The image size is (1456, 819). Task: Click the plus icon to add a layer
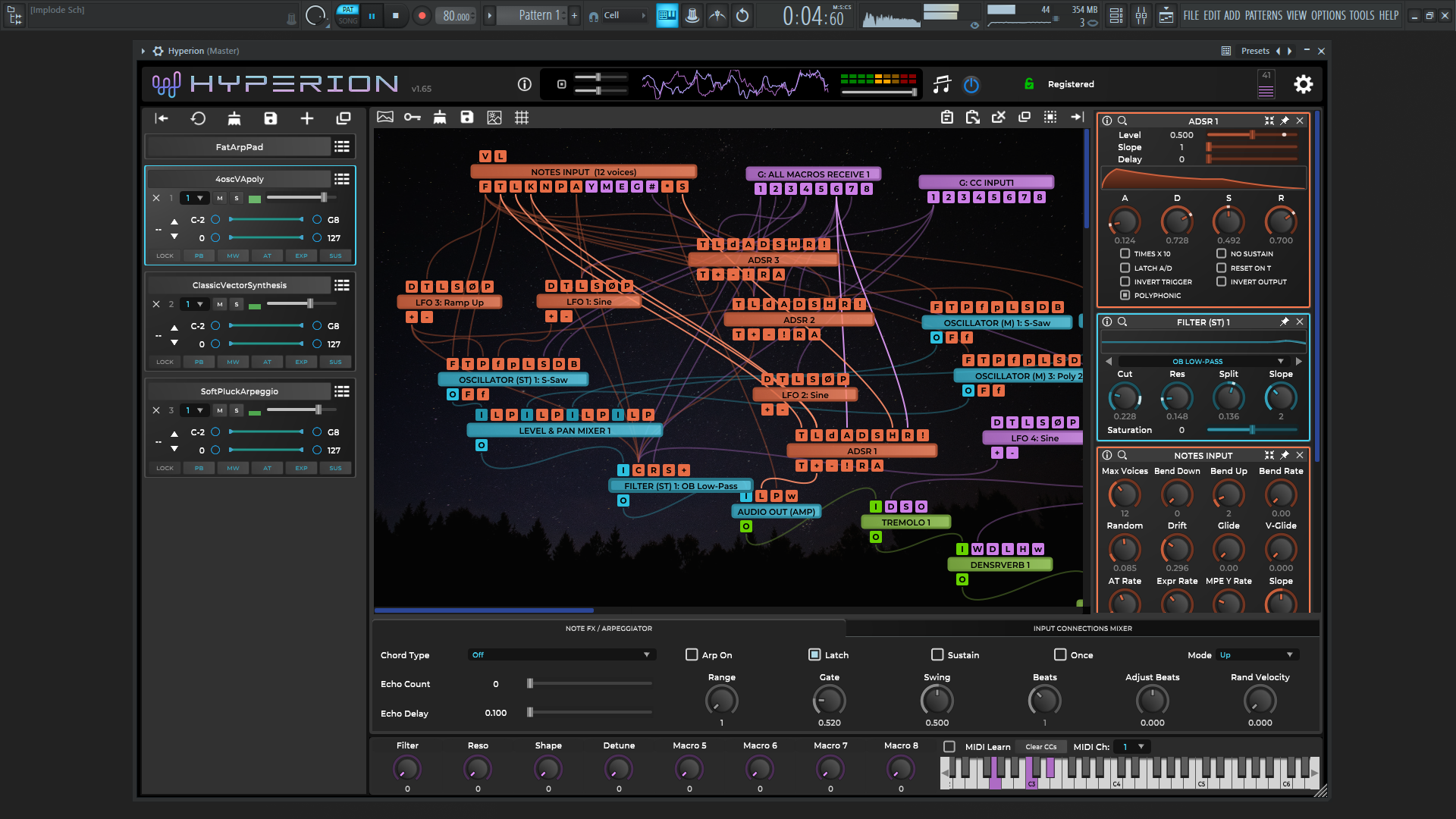[307, 118]
